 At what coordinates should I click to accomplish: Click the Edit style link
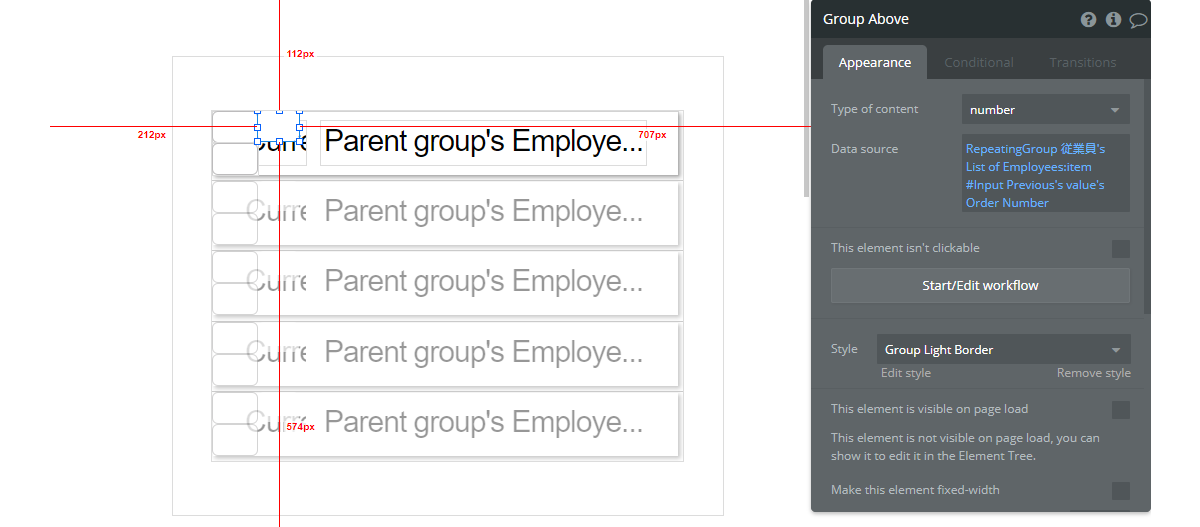coord(906,373)
